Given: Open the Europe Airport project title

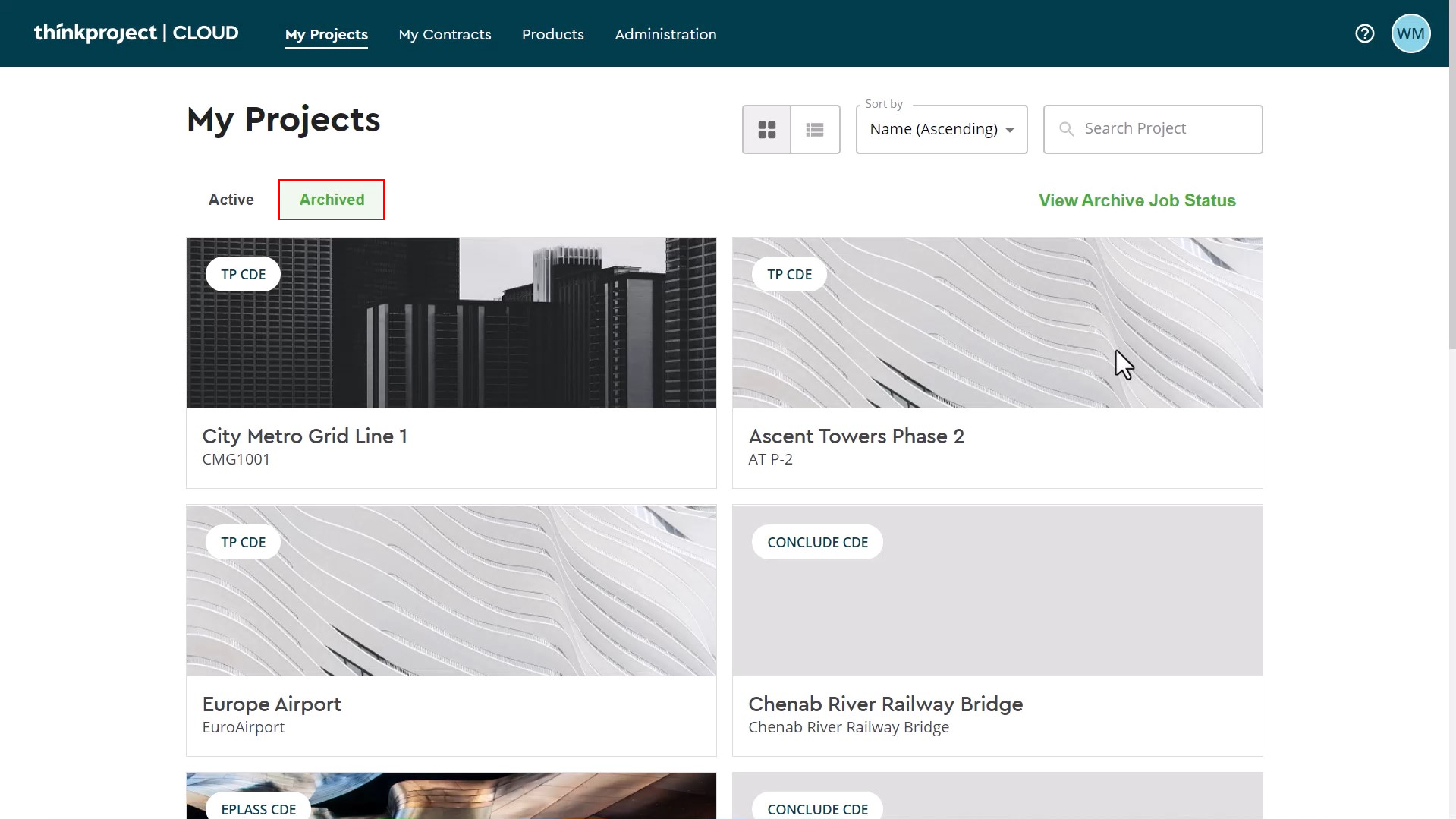Looking at the screenshot, I should (x=272, y=704).
